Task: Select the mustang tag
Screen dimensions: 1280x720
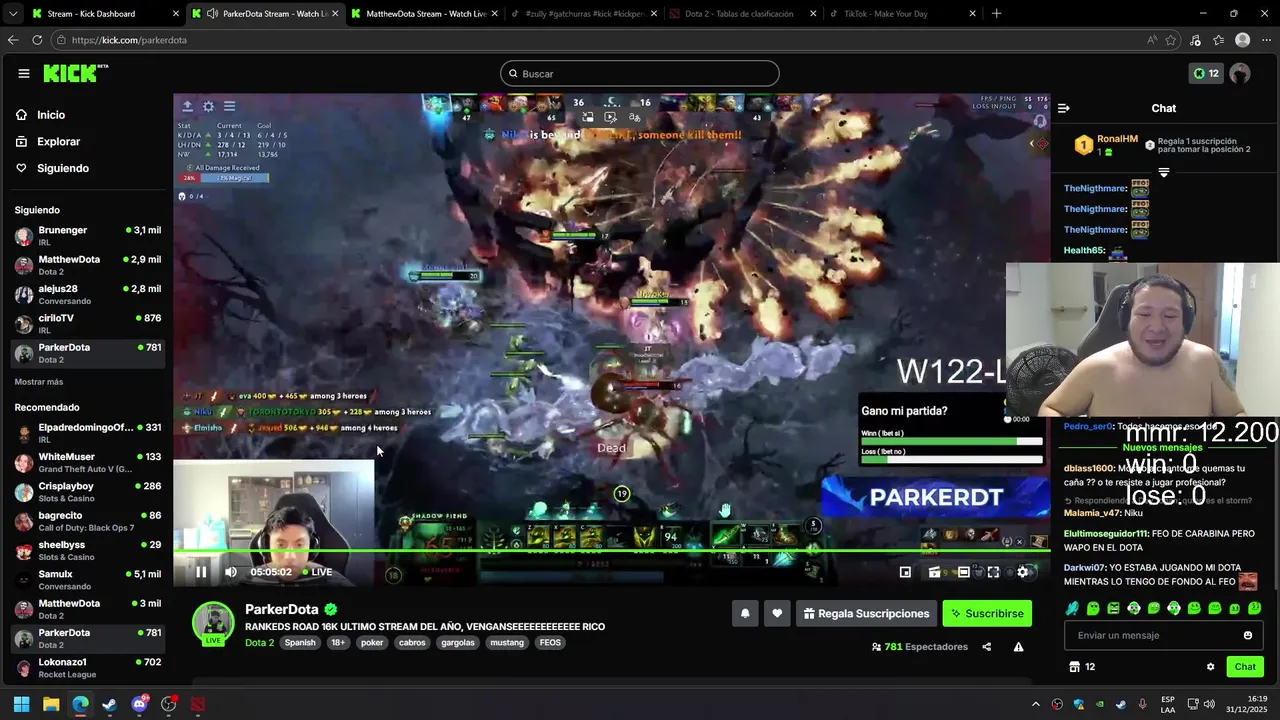Action: click(507, 643)
